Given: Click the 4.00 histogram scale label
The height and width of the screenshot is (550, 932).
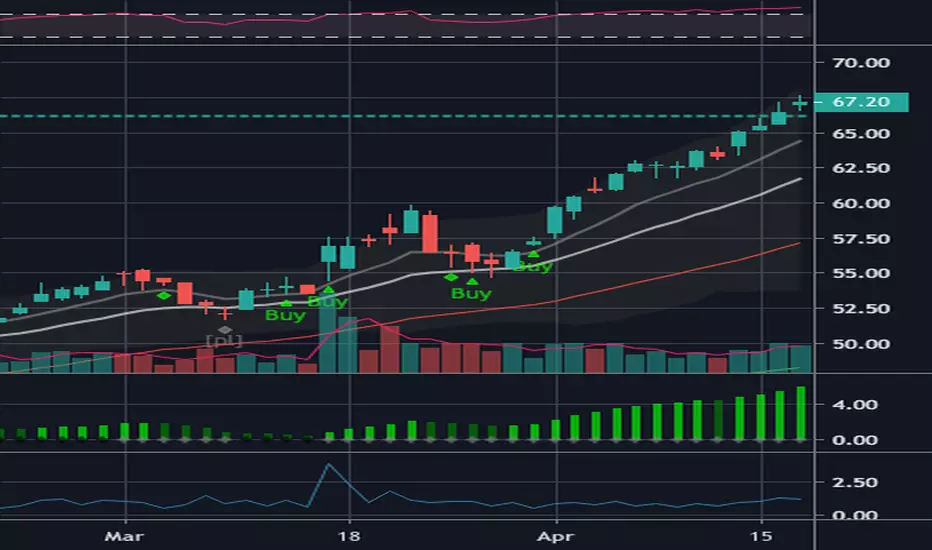Looking at the screenshot, I should 855,405.
